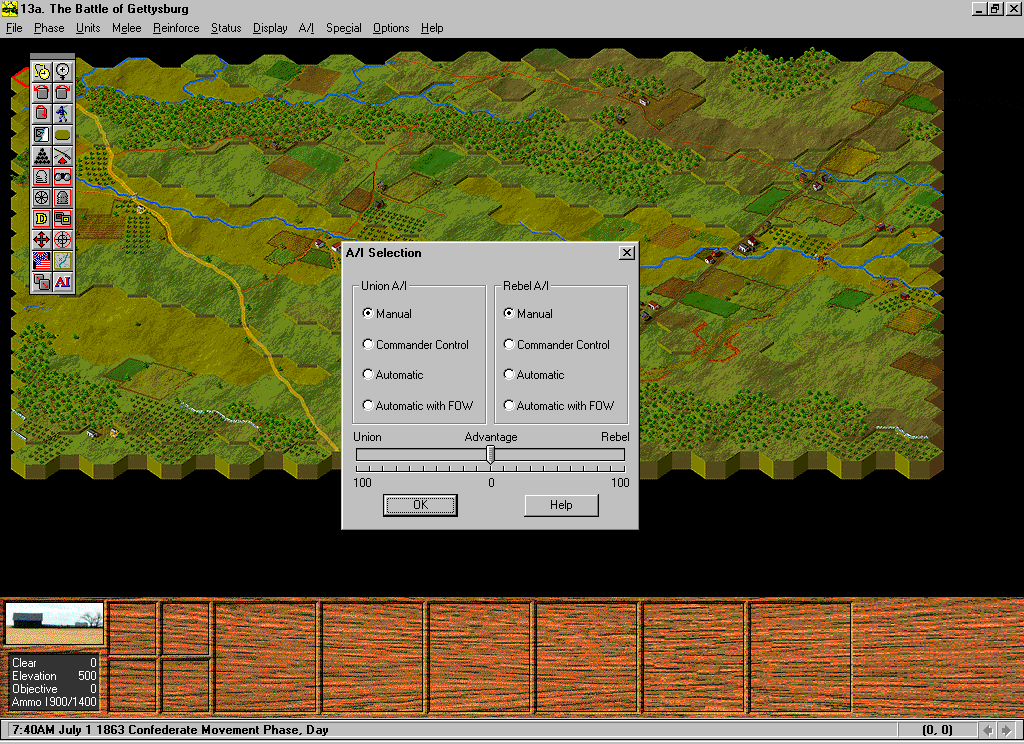Click the yellow D toolbar icon
The width and height of the screenshot is (1024, 744).
click(42, 219)
